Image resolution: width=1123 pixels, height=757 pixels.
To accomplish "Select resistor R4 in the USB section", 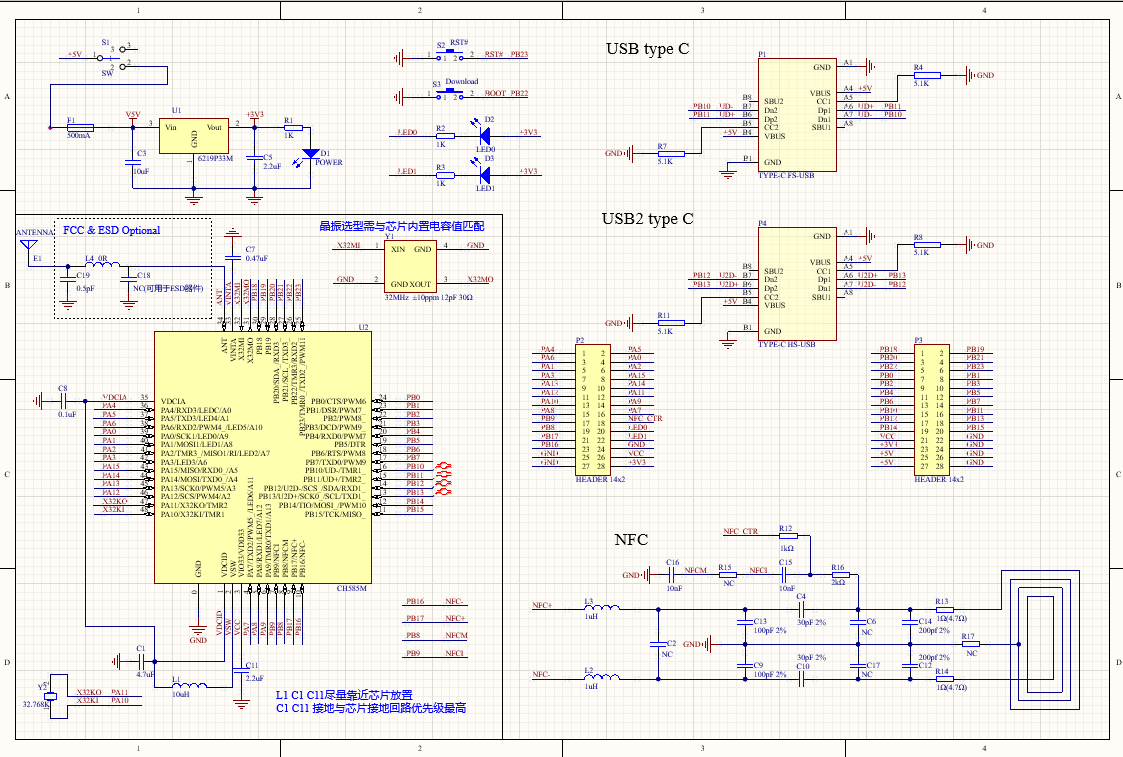I will point(927,74).
